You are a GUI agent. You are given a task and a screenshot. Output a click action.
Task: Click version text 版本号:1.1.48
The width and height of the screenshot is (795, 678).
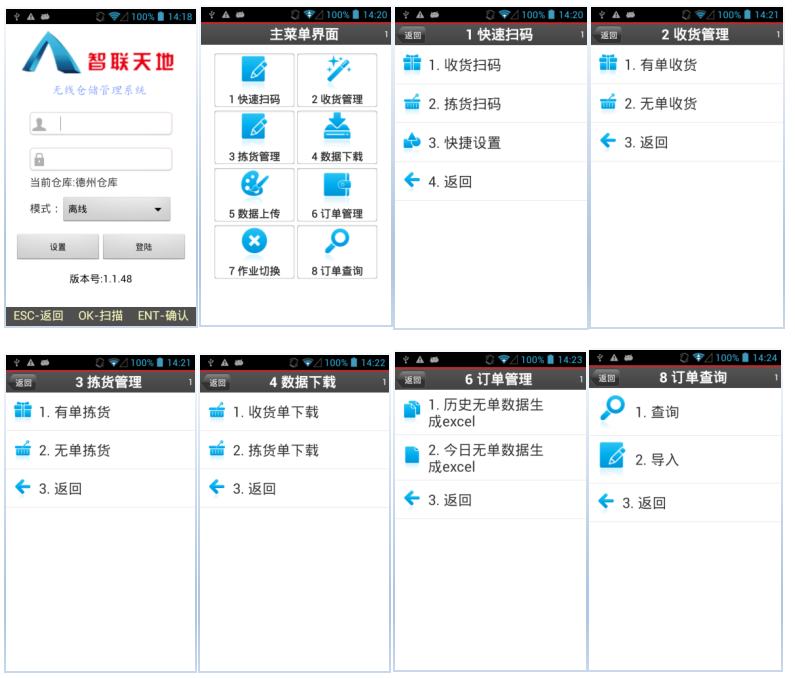tap(101, 279)
